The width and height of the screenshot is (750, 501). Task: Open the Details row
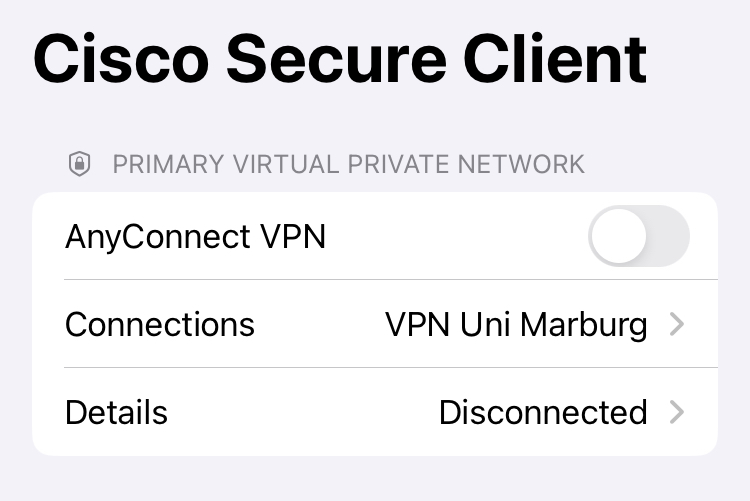[x=375, y=412]
